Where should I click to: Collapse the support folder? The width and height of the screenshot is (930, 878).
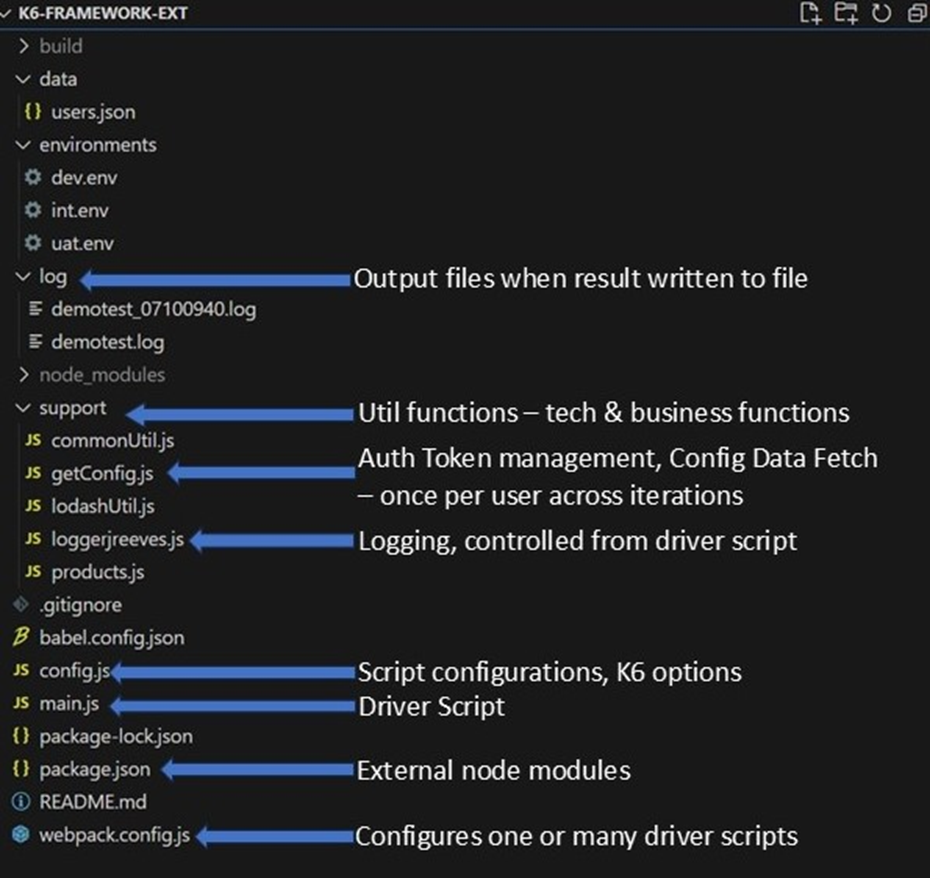click(23, 407)
